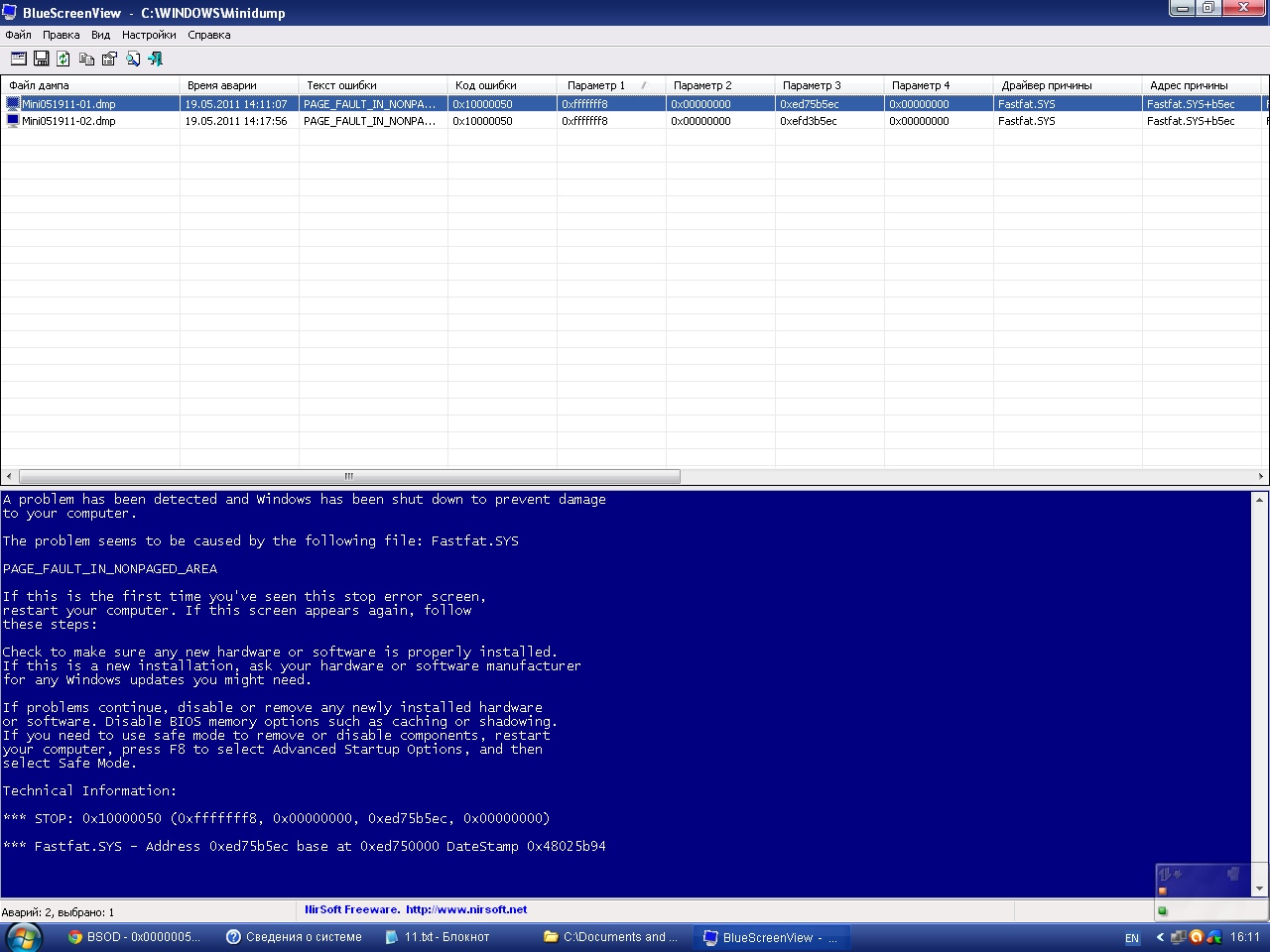The height and width of the screenshot is (952, 1270).
Task: Click the Mini051911-02.dmp file icon
Action: point(13,120)
